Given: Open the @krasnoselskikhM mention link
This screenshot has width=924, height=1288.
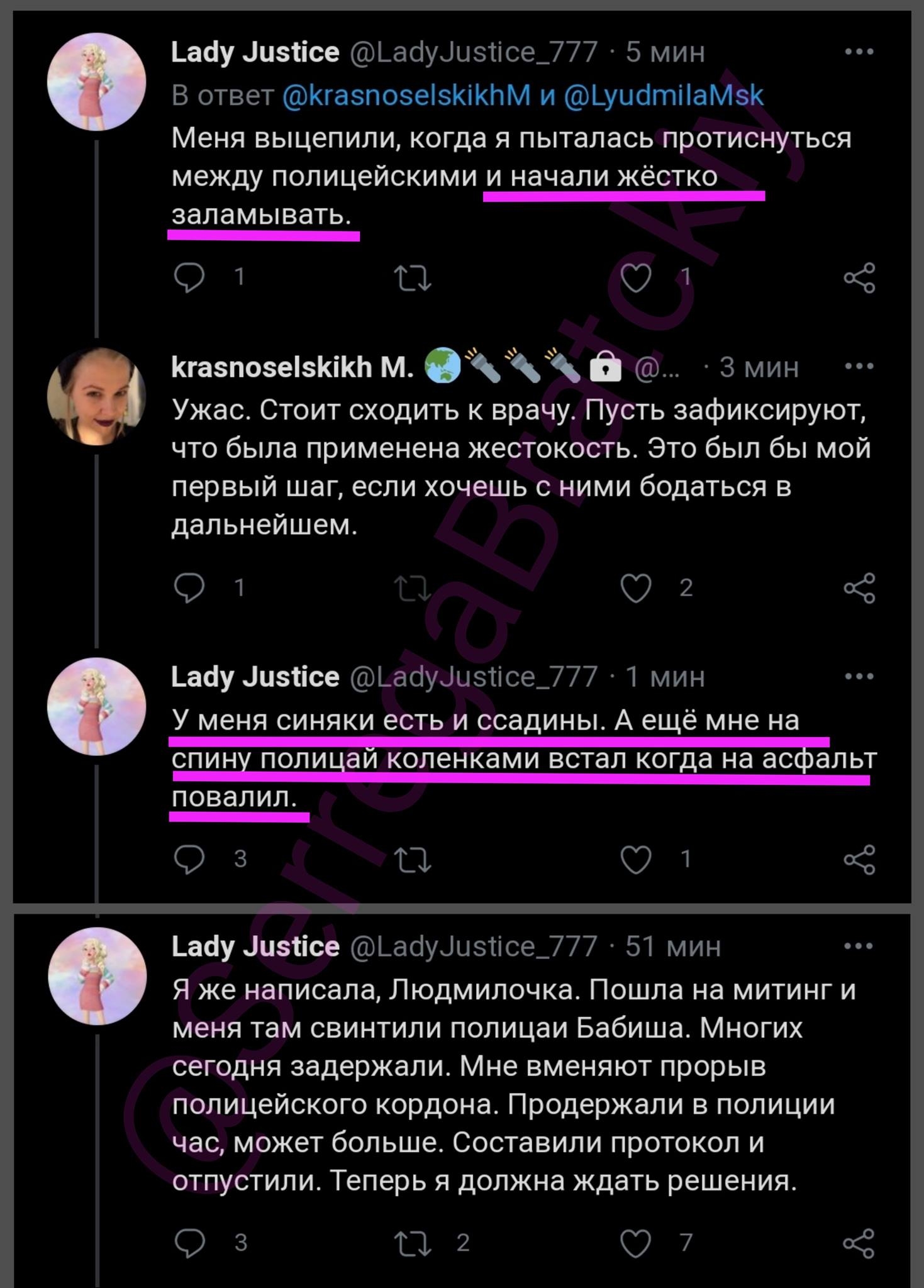Looking at the screenshot, I should [x=407, y=96].
